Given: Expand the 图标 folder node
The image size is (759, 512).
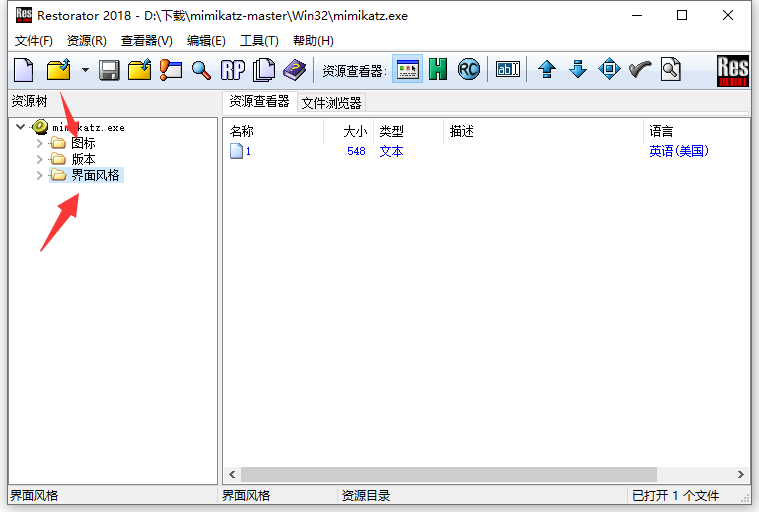Looking at the screenshot, I should point(40,143).
